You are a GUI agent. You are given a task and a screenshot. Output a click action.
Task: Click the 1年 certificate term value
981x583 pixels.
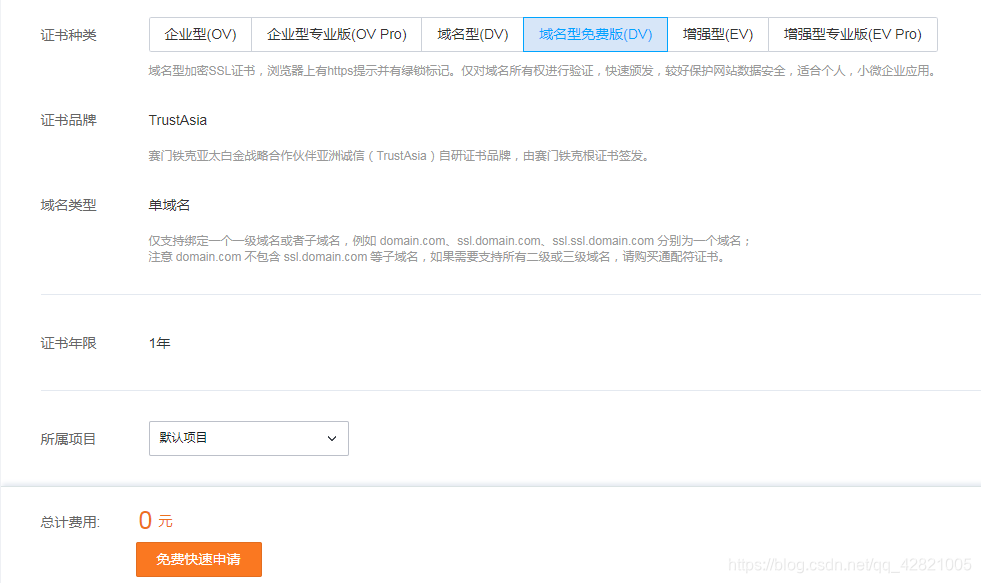(x=160, y=343)
